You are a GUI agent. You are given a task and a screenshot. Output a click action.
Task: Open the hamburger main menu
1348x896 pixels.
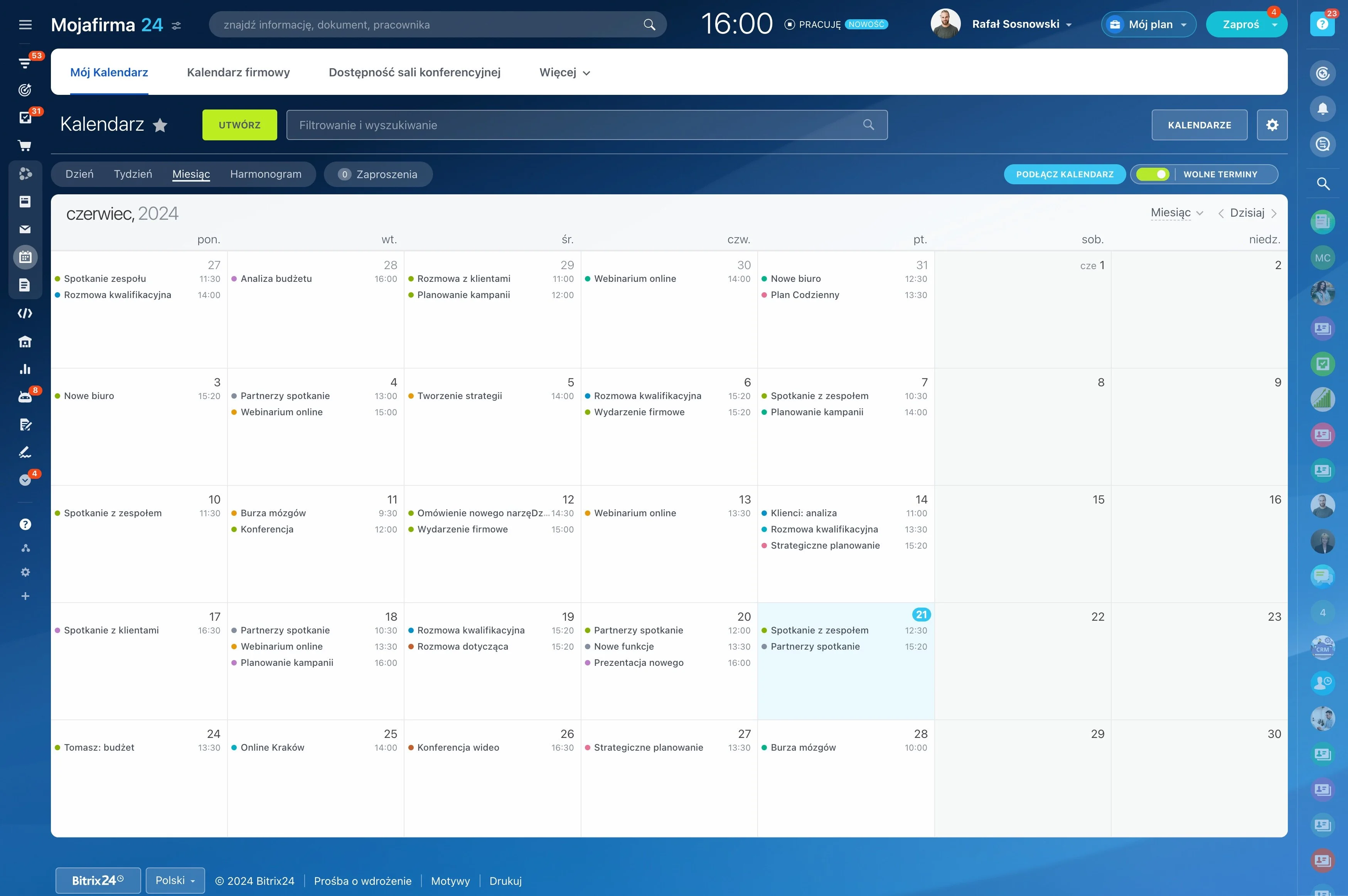pos(25,25)
